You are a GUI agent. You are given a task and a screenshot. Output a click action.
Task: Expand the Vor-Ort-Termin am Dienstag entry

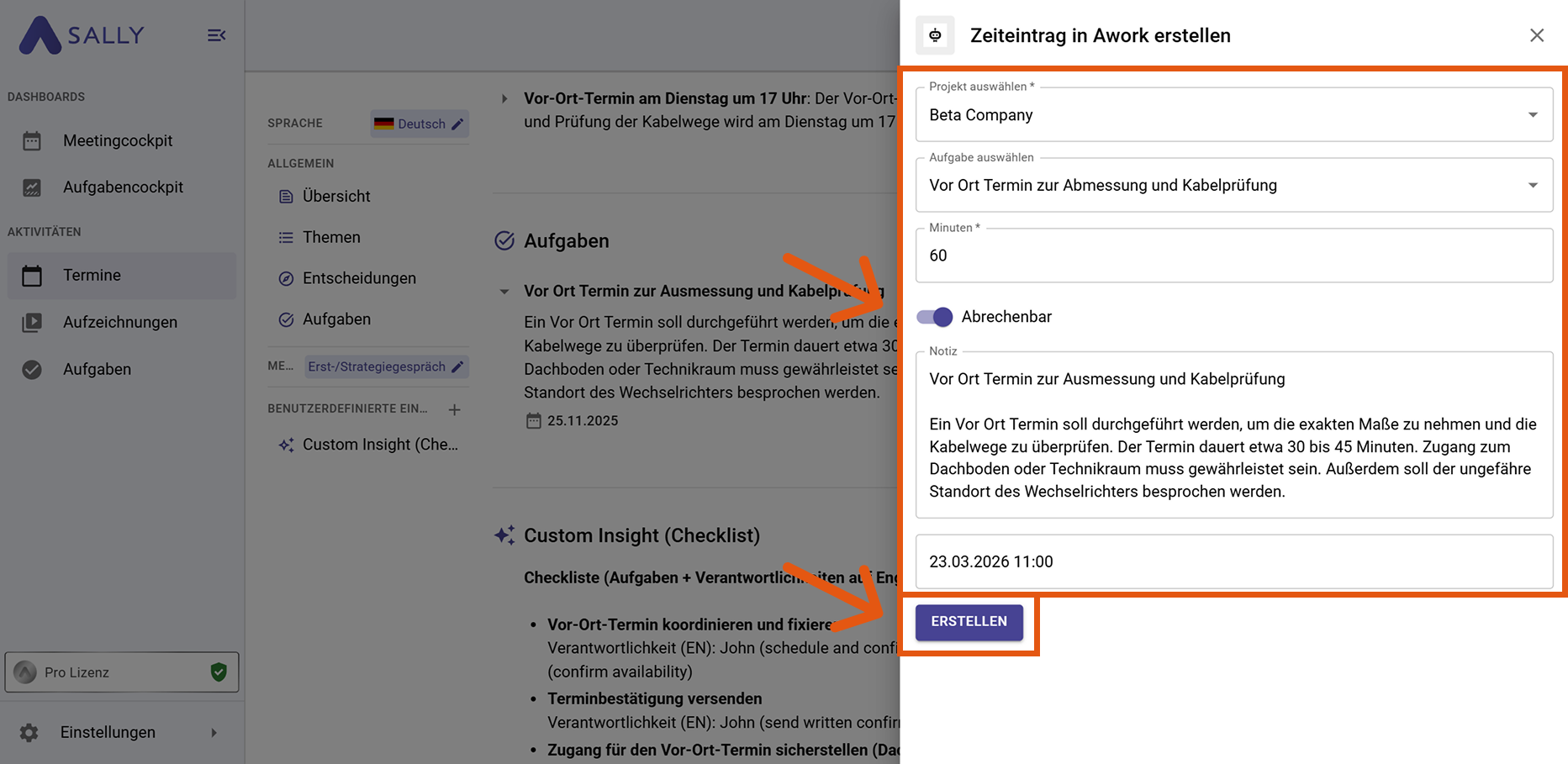point(504,99)
